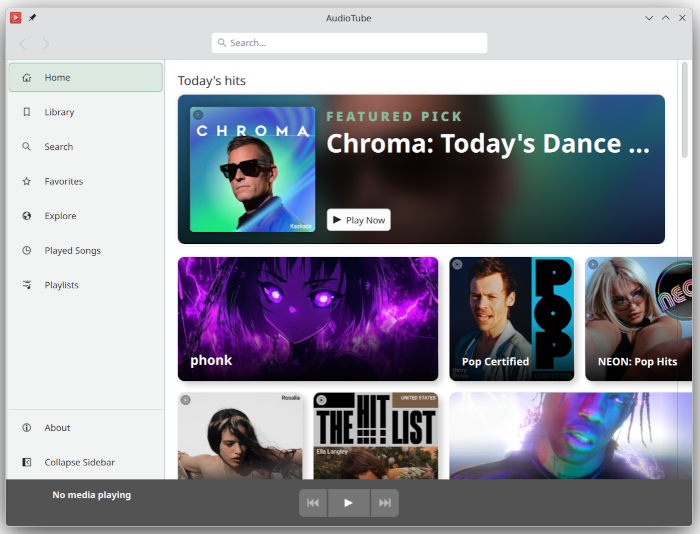700x534 pixels.
Task: Click the Library bookmark icon
Action: [27, 112]
